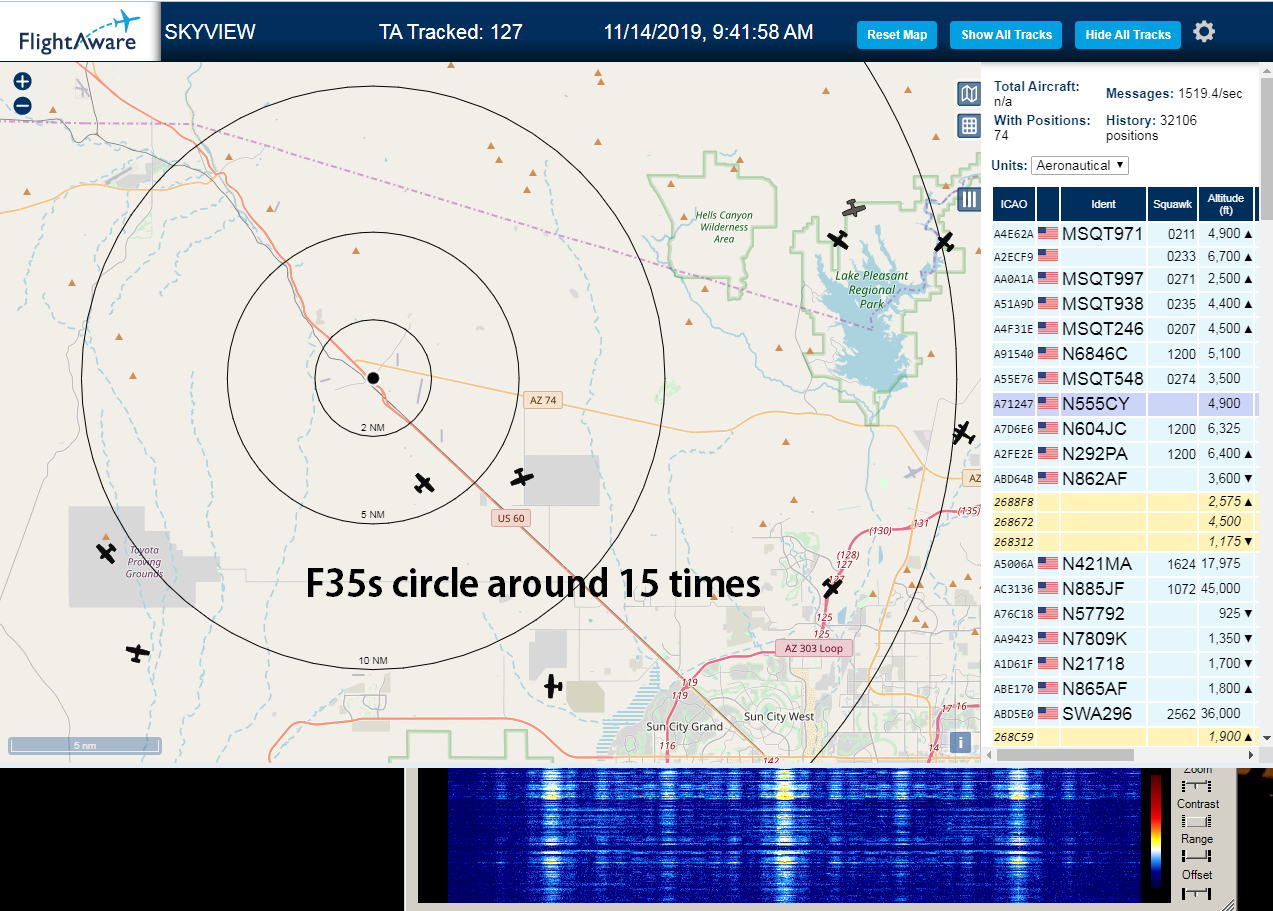Viewport: 1273px width, 911px height.
Task: Click US flag in the SWA296 row
Action: (1048, 714)
